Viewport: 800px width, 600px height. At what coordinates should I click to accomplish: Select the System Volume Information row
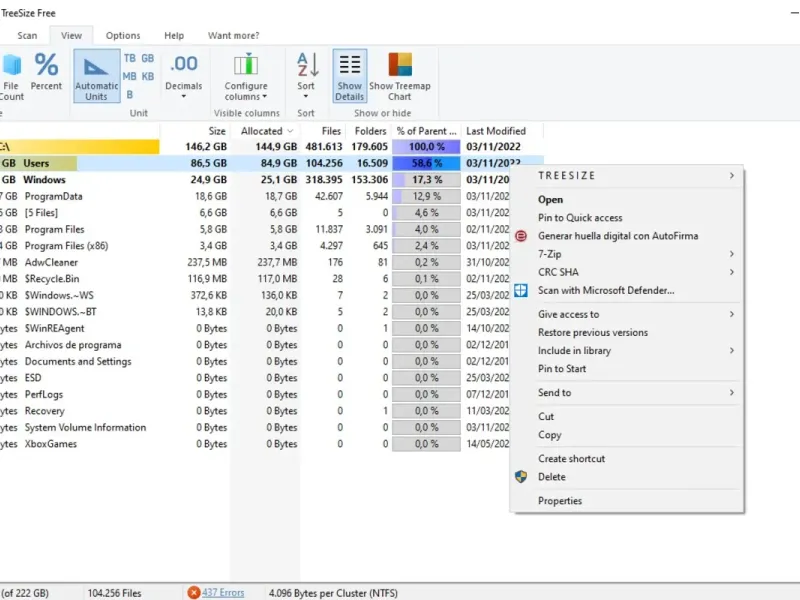tap(255, 428)
